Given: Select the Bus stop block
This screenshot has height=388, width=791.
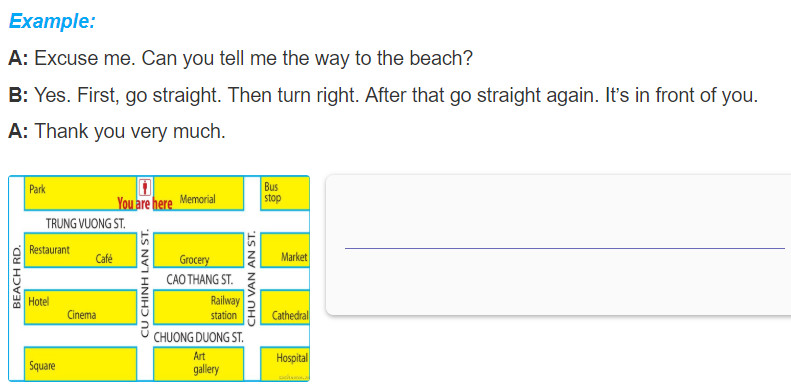Looking at the screenshot, I should point(285,193).
